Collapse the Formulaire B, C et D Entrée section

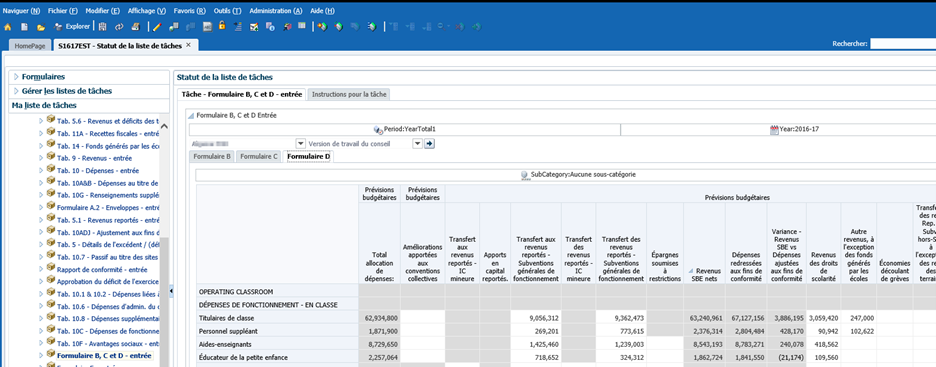tap(191, 116)
